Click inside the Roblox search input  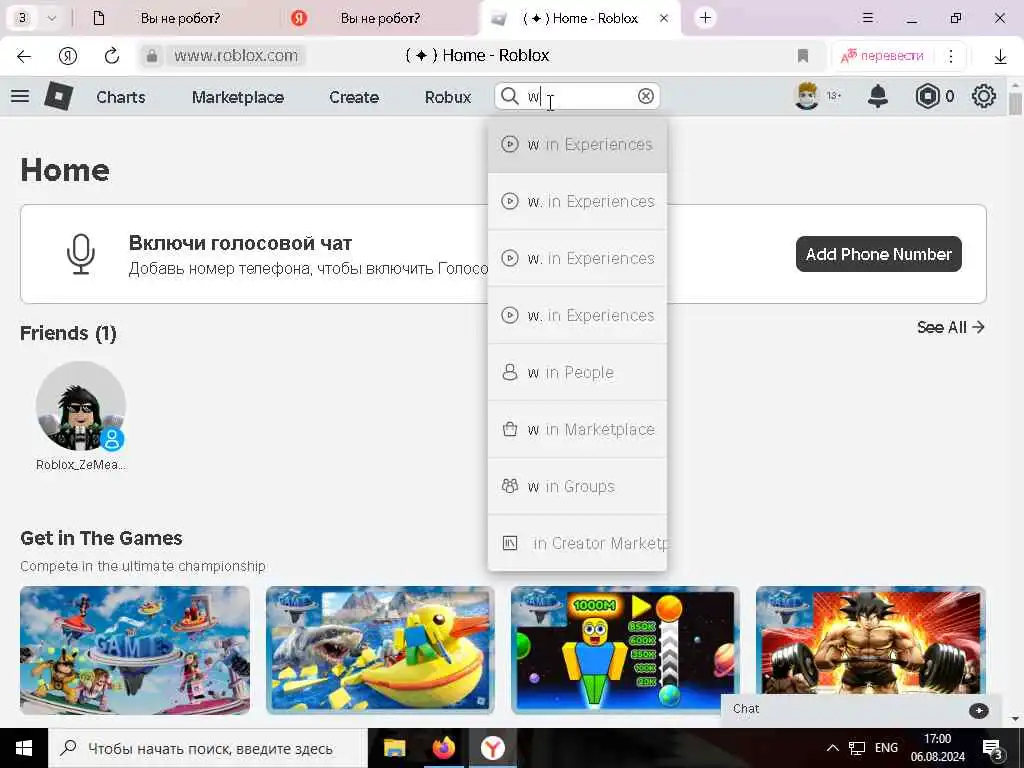(578, 97)
